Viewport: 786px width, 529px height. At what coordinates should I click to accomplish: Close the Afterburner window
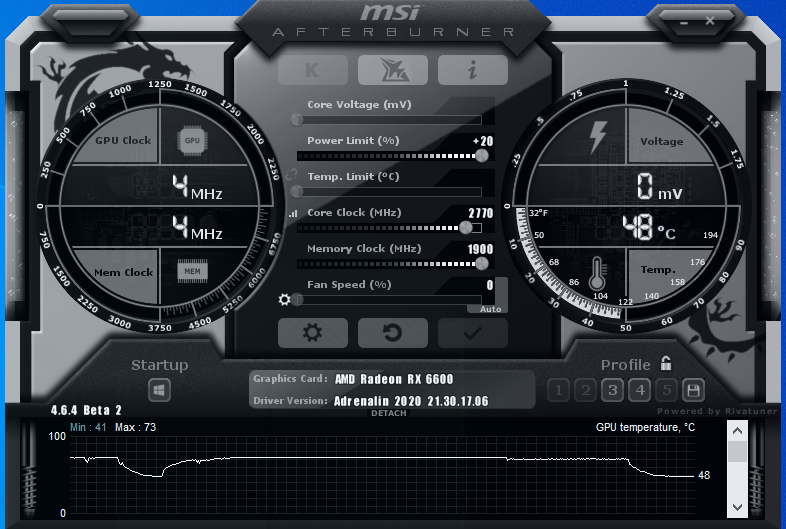tap(710, 21)
